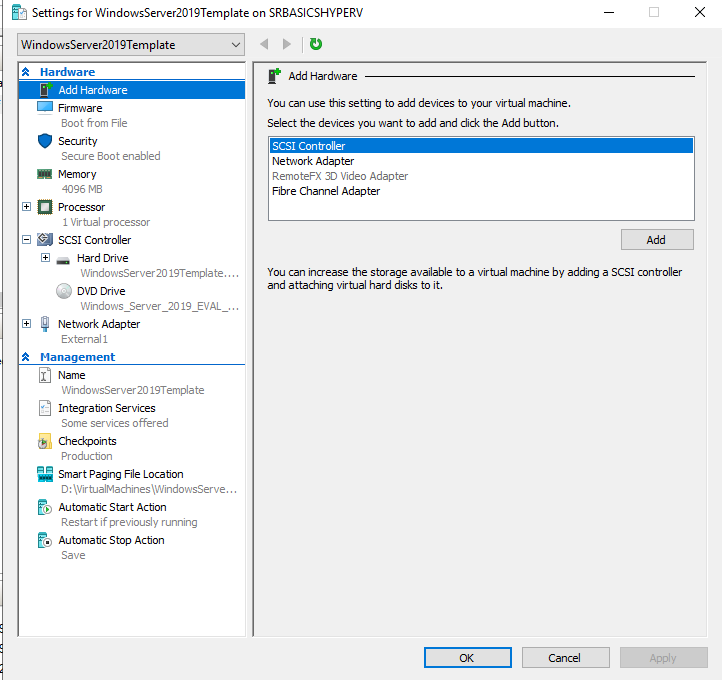Click the Add Hardware icon in tree
Screen dimensions: 722x680
(x=45, y=90)
